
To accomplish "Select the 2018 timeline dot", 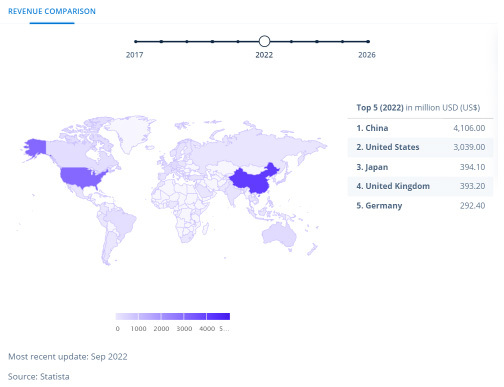I will point(161,42).
